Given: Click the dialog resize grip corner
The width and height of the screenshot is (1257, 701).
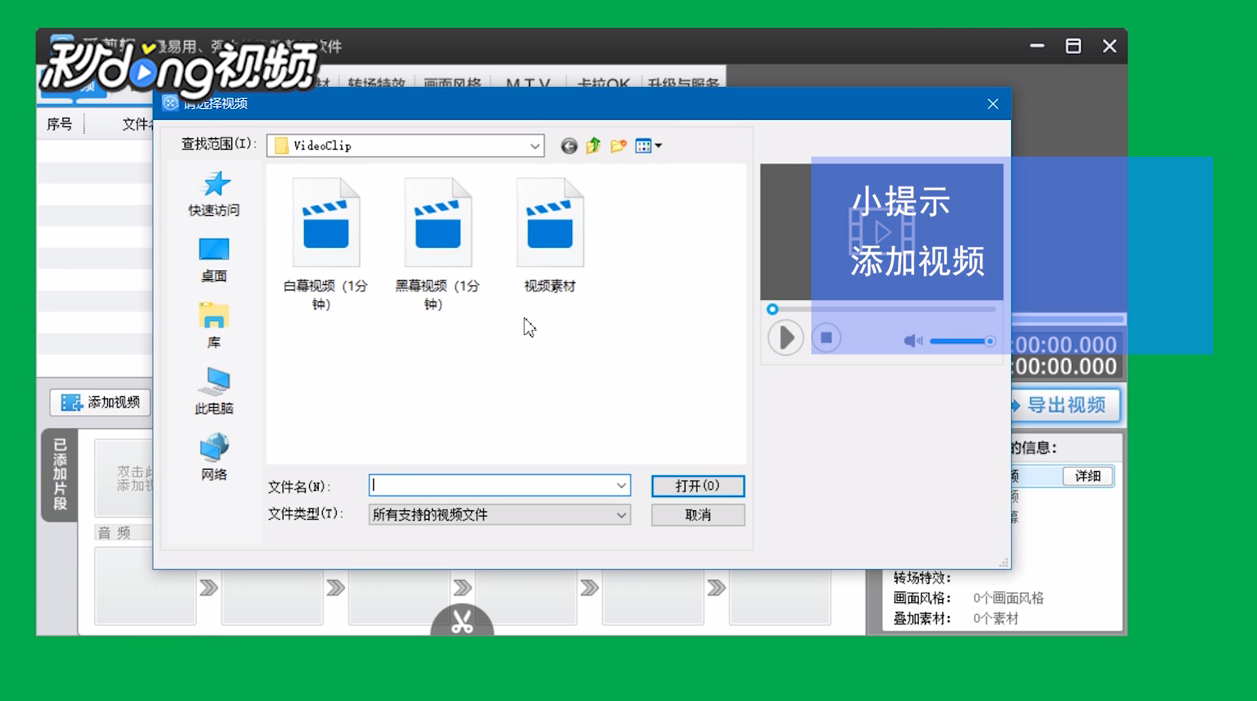Looking at the screenshot, I should point(1003,562).
